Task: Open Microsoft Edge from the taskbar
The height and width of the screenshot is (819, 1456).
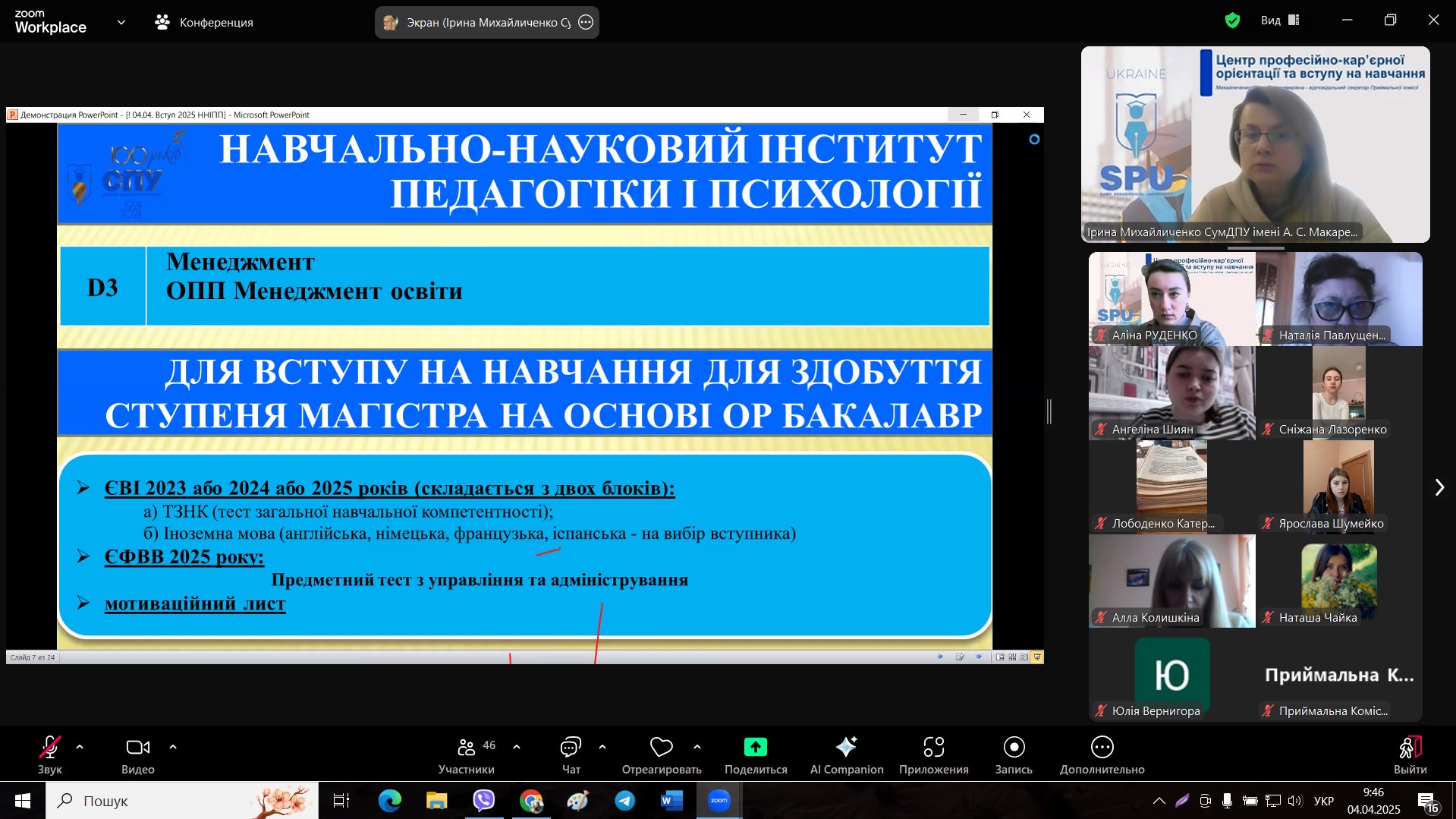Action: pyautogui.click(x=389, y=801)
